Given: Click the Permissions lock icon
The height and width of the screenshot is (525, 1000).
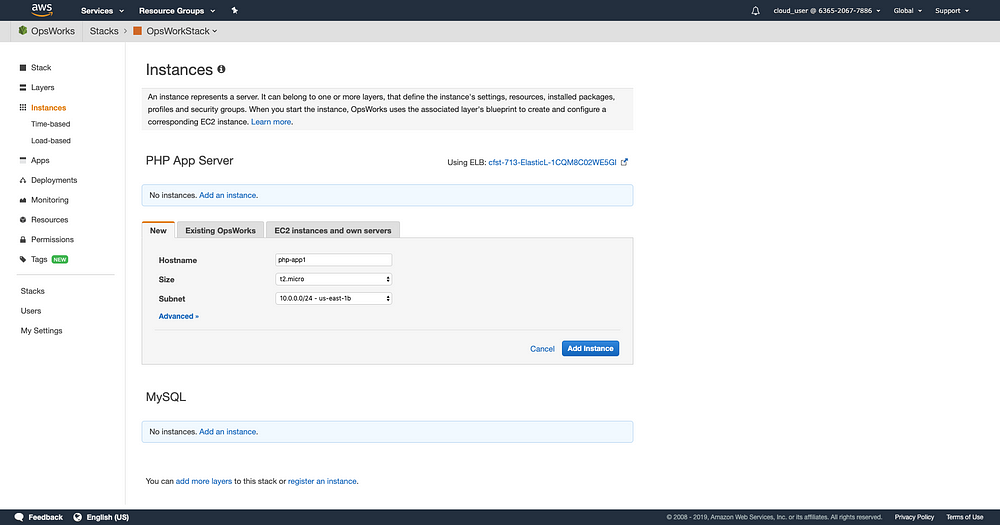Looking at the screenshot, I should click(23, 239).
